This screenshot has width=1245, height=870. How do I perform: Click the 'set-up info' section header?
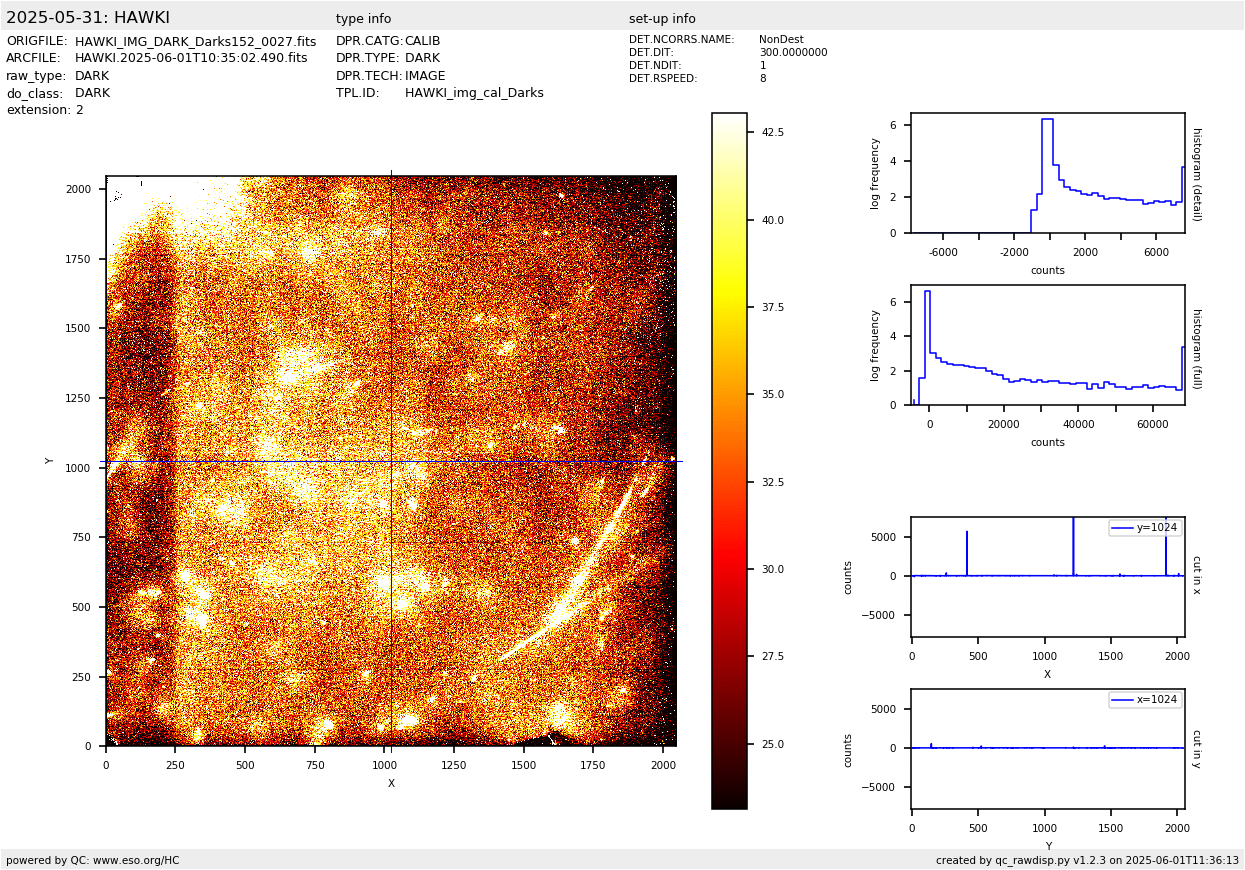click(662, 19)
